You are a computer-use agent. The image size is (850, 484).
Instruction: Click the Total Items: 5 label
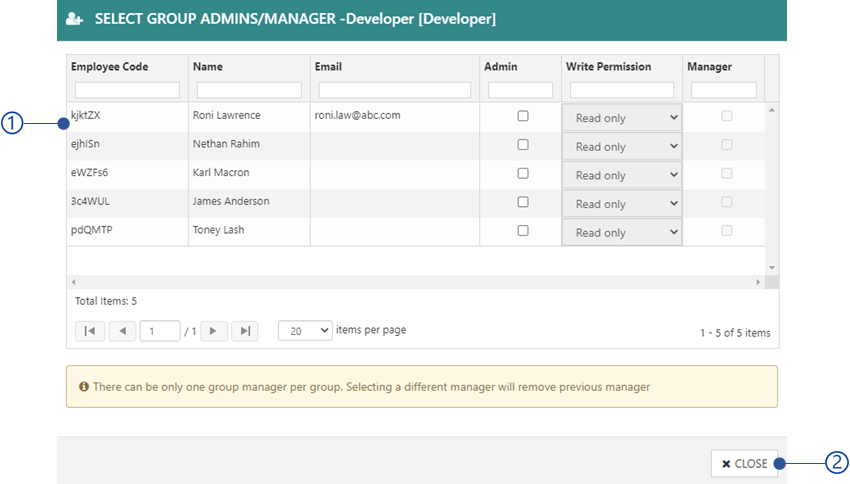[x=106, y=301]
